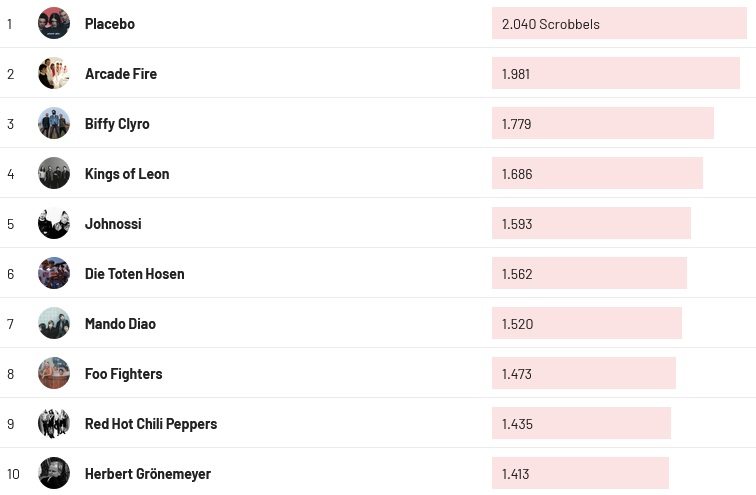Follow the Red Hot Chili Peppers link
756x495 pixels.
pos(150,423)
